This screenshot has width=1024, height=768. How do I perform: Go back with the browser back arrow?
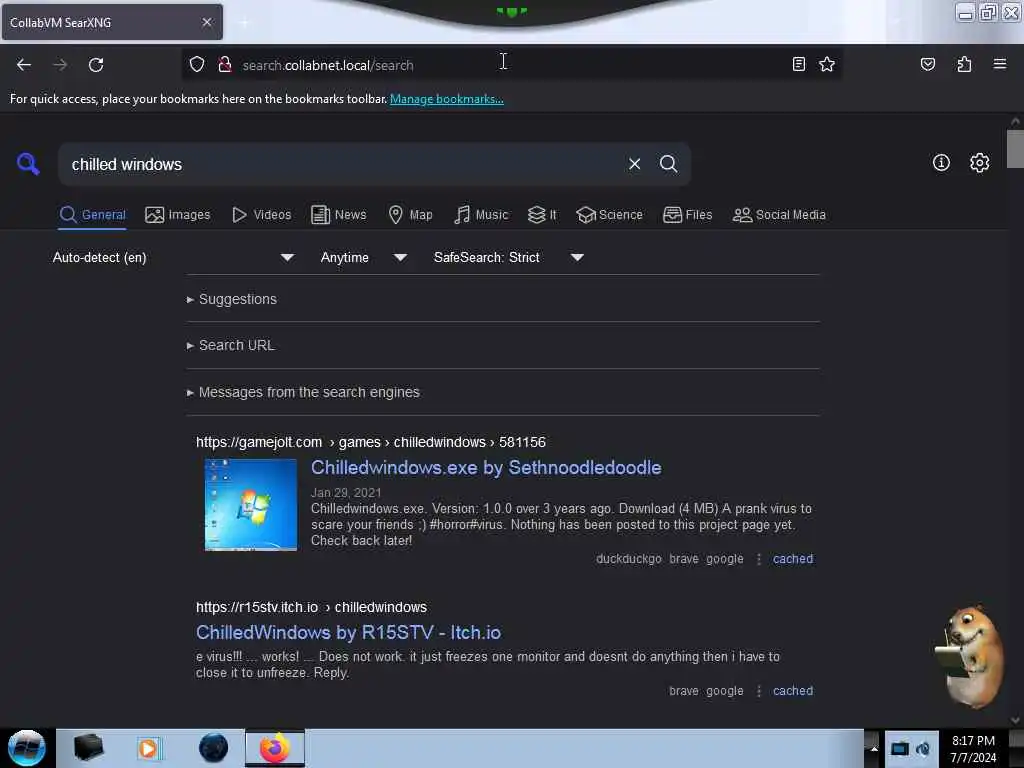24,65
